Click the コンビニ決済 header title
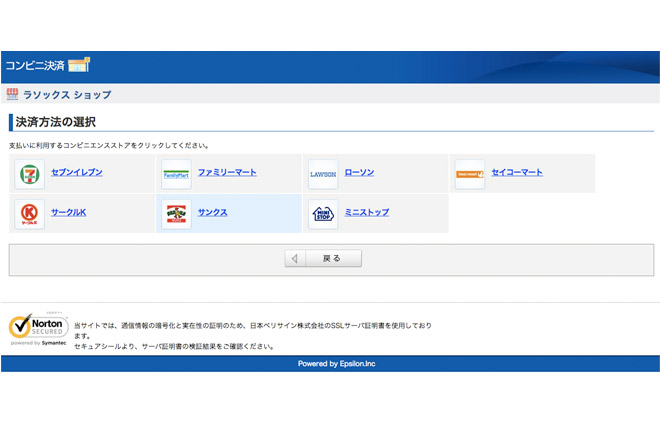This screenshot has width=660, height=440. pos(35,65)
